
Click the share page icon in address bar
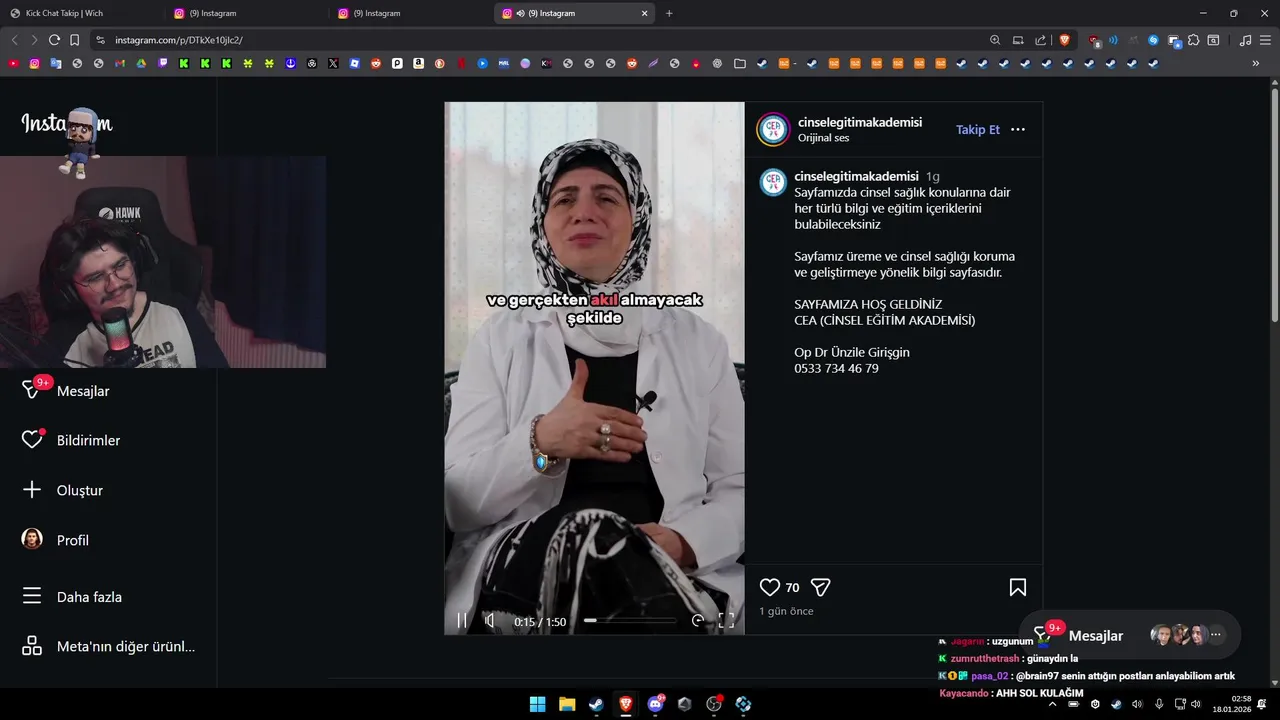tap(1041, 40)
